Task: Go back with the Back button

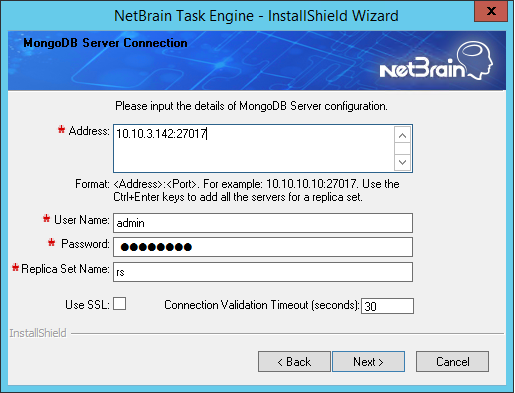Action: (x=294, y=361)
